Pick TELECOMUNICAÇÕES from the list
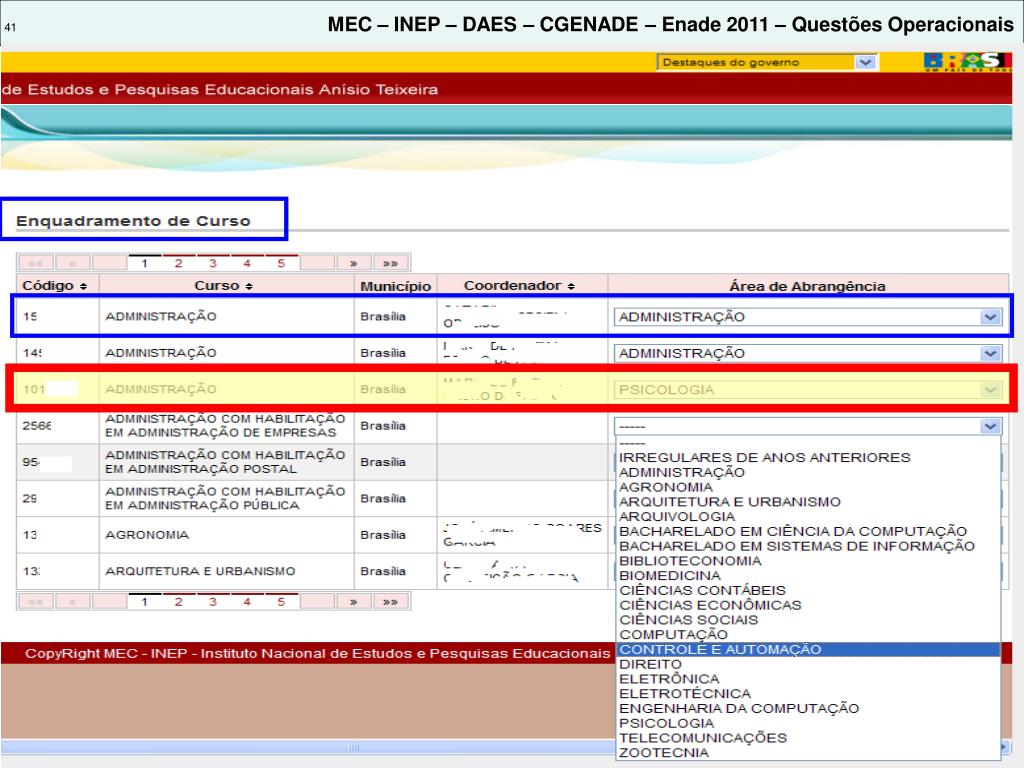1024x768 pixels. [x=808, y=738]
